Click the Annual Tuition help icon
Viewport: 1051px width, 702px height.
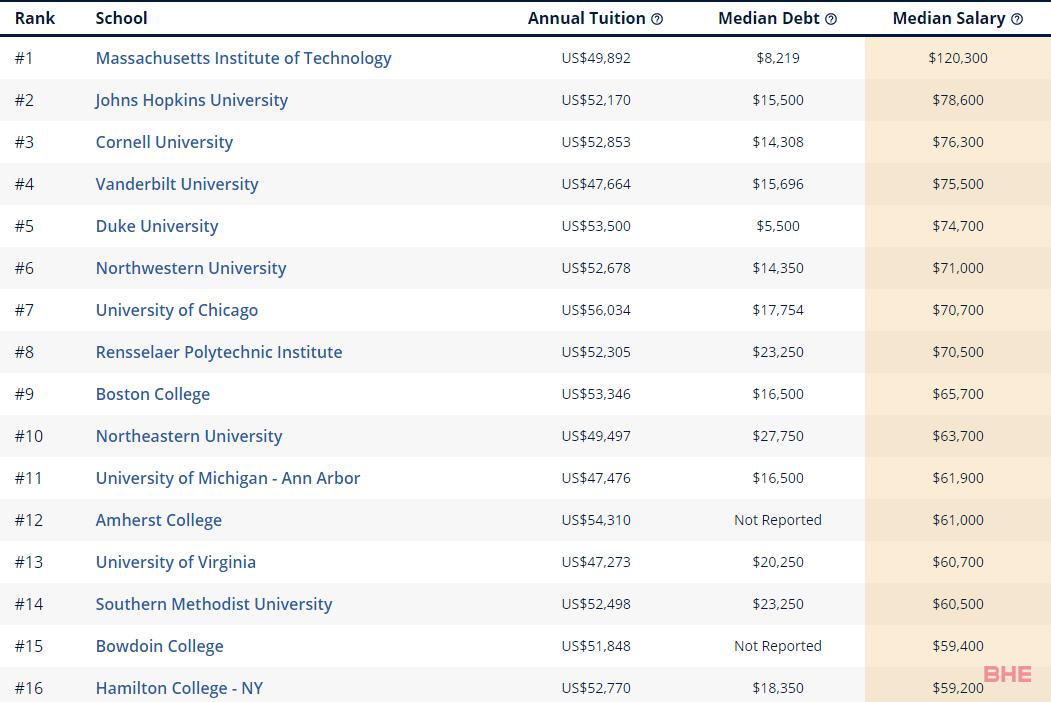657,19
